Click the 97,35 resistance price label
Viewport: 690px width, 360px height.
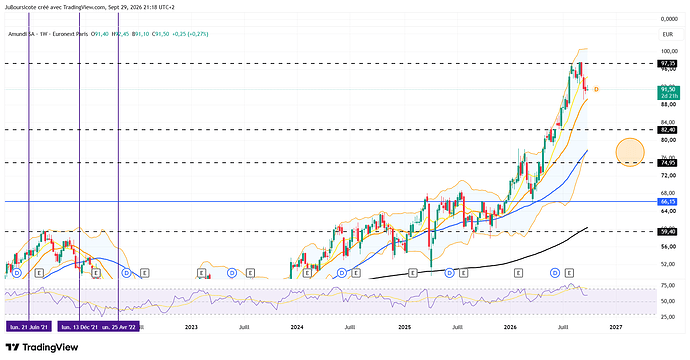click(x=667, y=64)
